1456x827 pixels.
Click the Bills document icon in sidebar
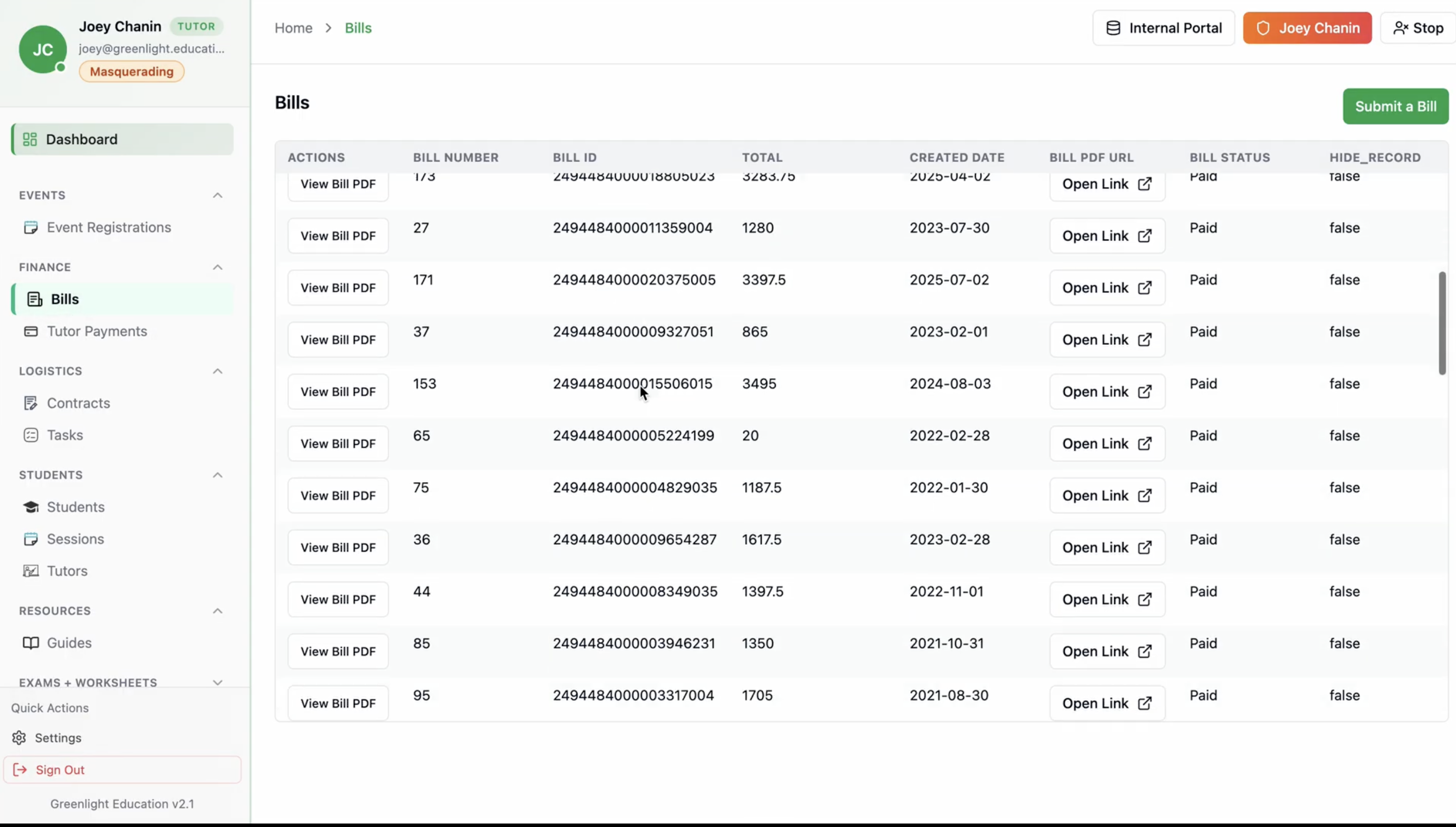pyautogui.click(x=35, y=299)
